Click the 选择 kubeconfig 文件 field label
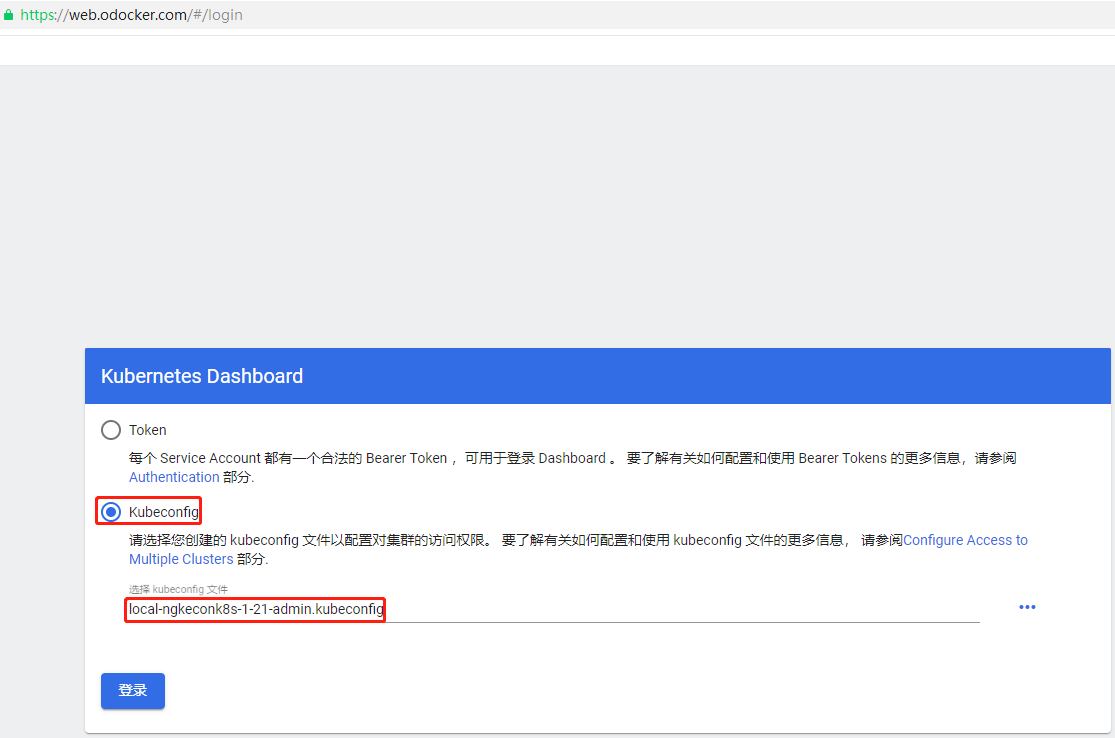Viewport: 1115px width, 738px height. [178, 589]
